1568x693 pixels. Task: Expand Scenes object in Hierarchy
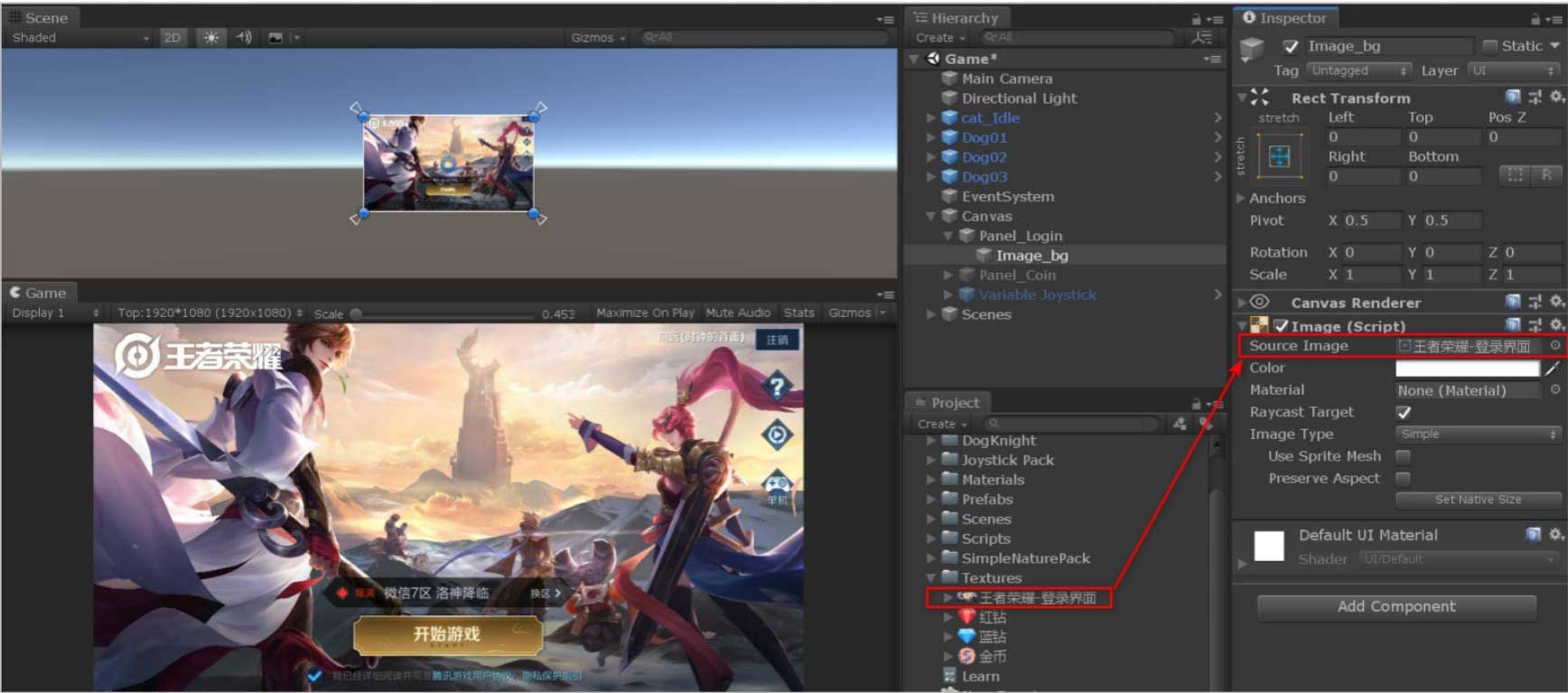[x=930, y=314]
